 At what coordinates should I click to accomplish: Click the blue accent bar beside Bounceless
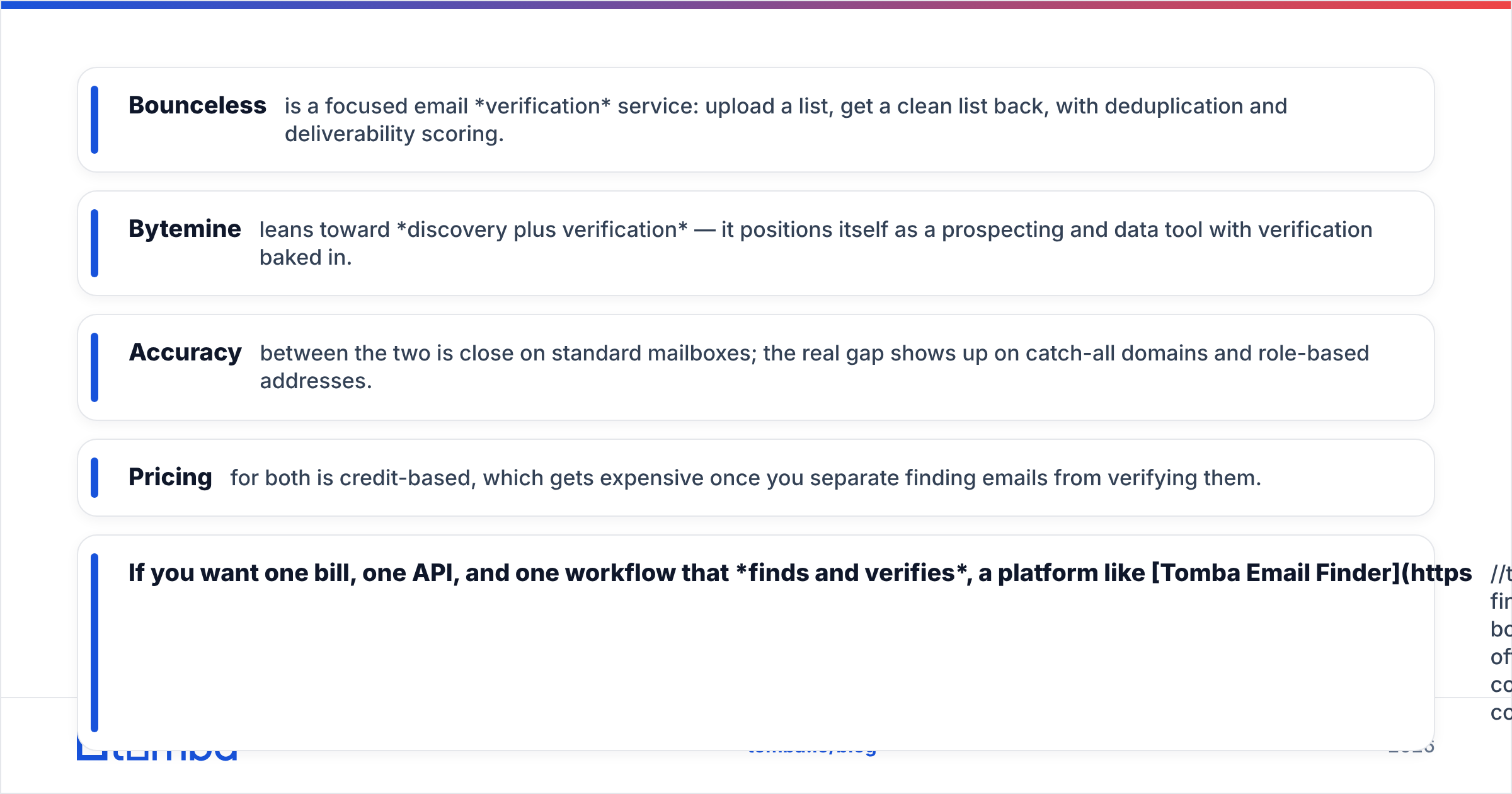[x=94, y=120]
